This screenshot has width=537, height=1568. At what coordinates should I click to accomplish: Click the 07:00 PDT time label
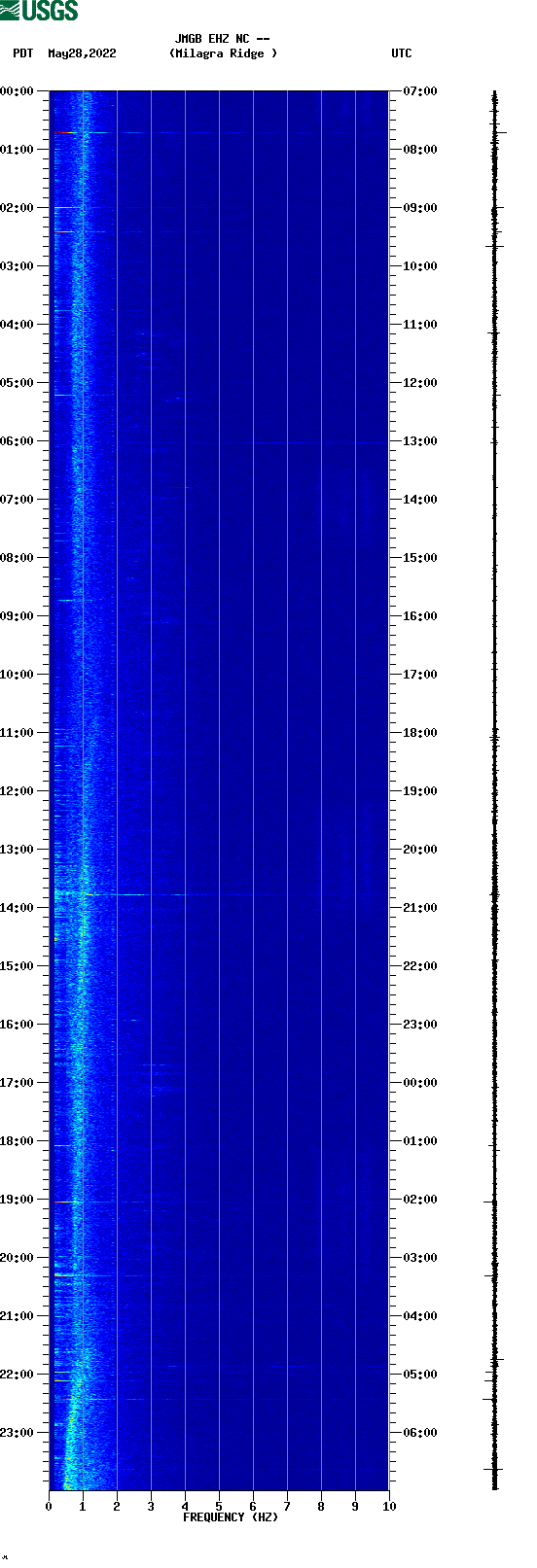[x=18, y=500]
